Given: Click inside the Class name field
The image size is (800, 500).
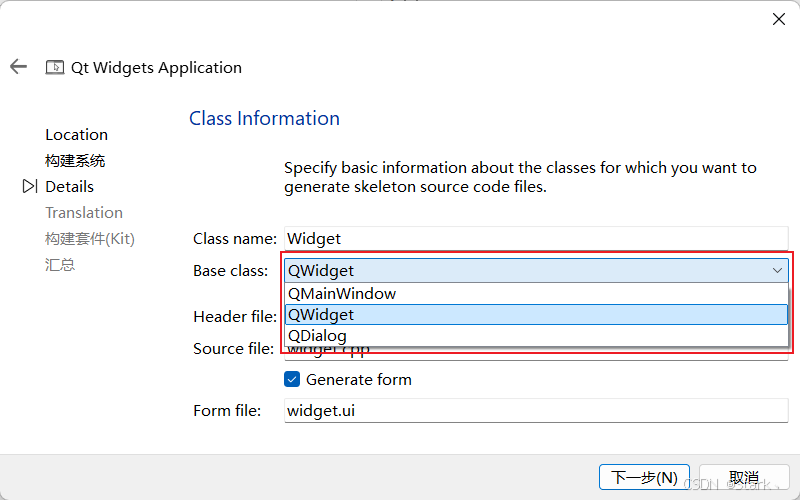Looking at the screenshot, I should pyautogui.click(x=536, y=239).
